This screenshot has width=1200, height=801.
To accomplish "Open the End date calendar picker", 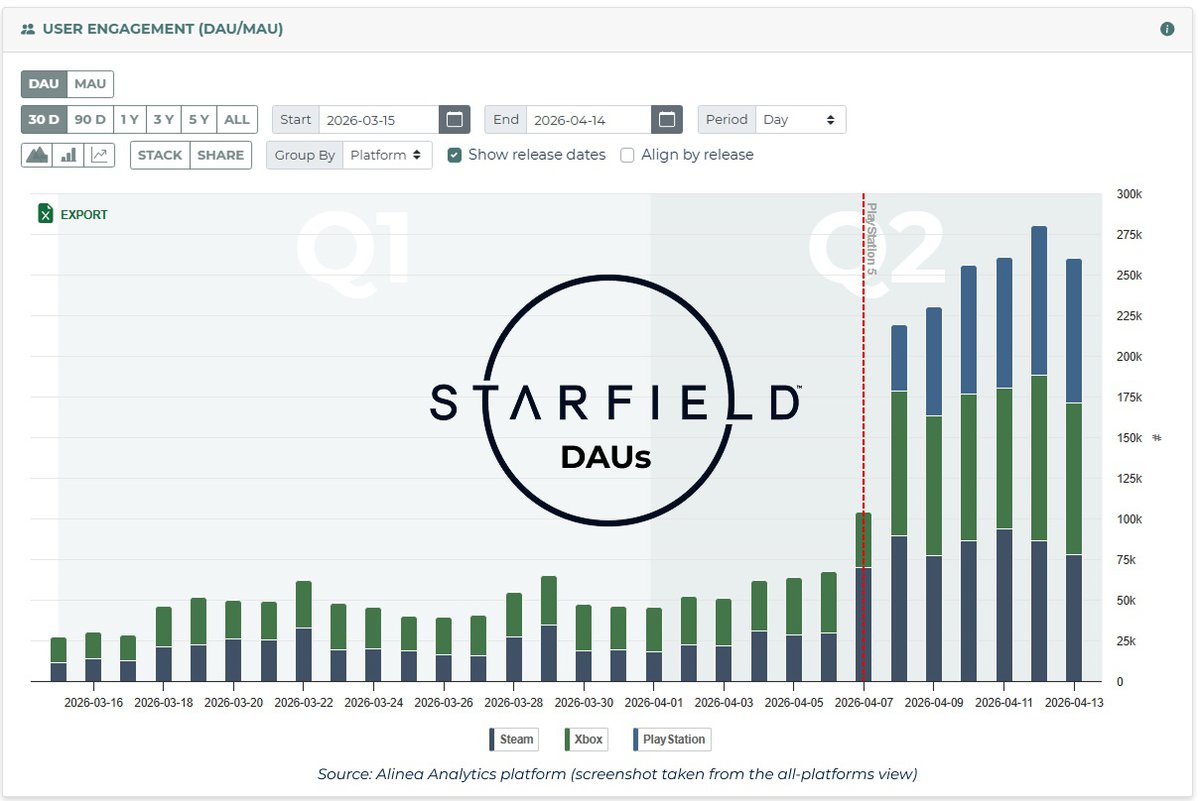I will pyautogui.click(x=666, y=120).
